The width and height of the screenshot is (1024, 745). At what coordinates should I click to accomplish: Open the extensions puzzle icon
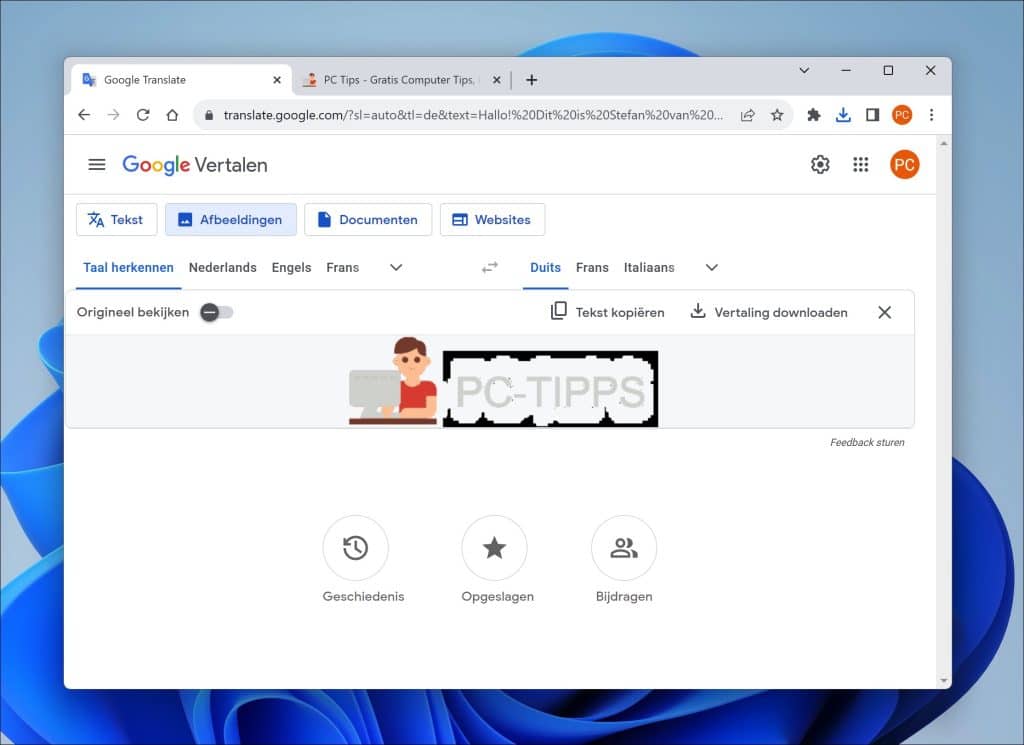(814, 115)
